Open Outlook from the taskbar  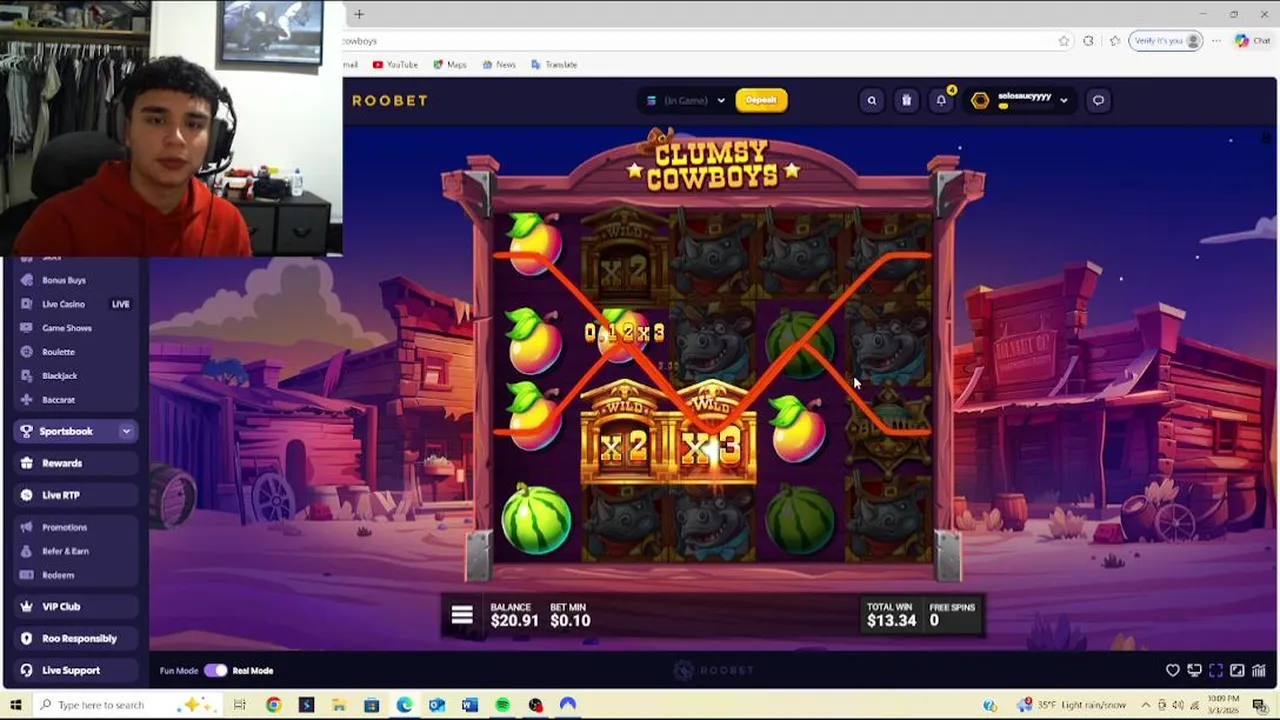437,705
